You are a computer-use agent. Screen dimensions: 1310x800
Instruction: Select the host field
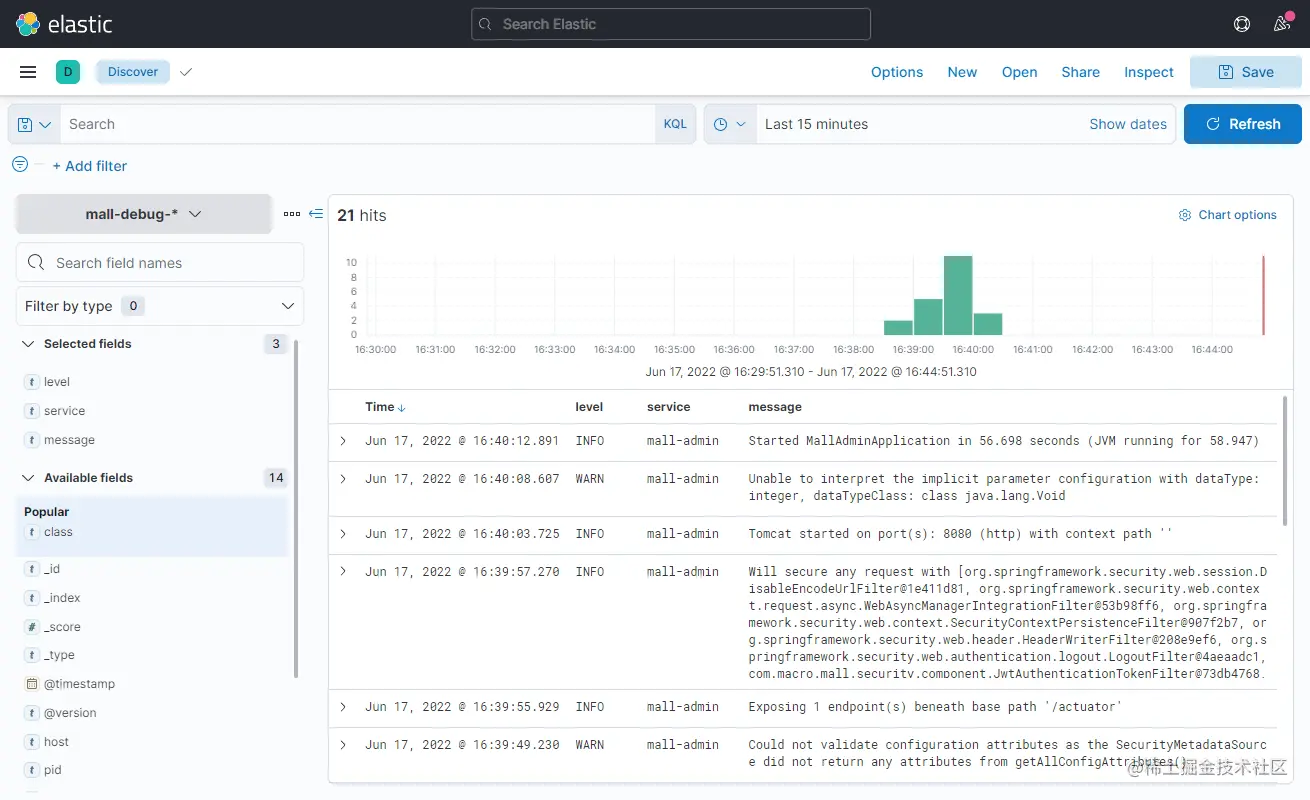[56, 742]
